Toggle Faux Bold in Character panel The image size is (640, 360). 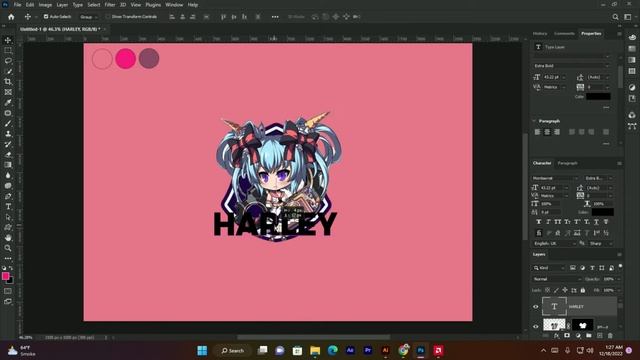pos(538,222)
